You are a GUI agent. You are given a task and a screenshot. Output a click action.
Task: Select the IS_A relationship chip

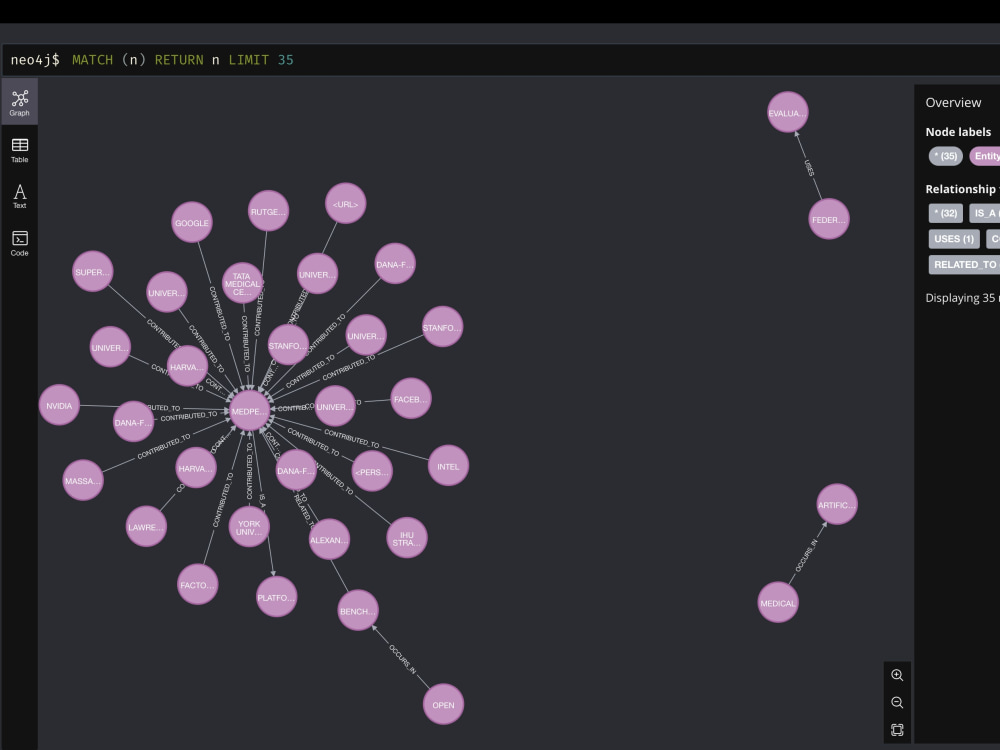(985, 213)
